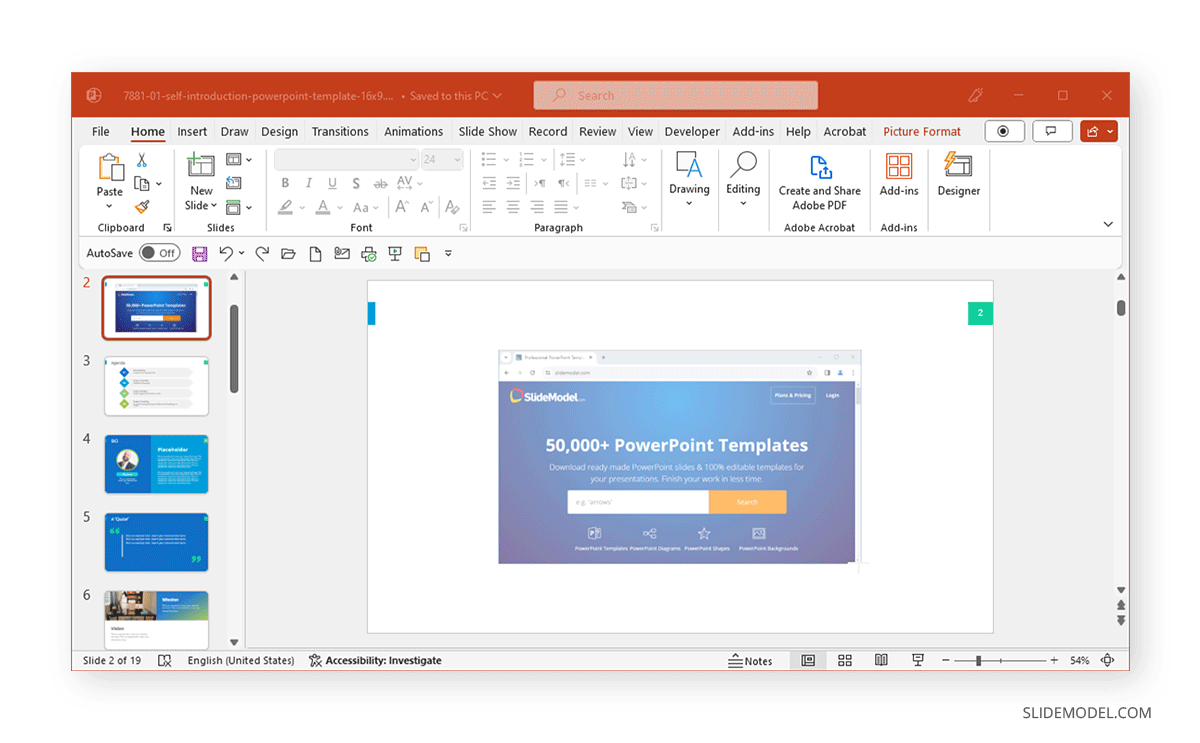Screen dimensions: 1200x743
Task: Open the File menu
Action: (101, 131)
